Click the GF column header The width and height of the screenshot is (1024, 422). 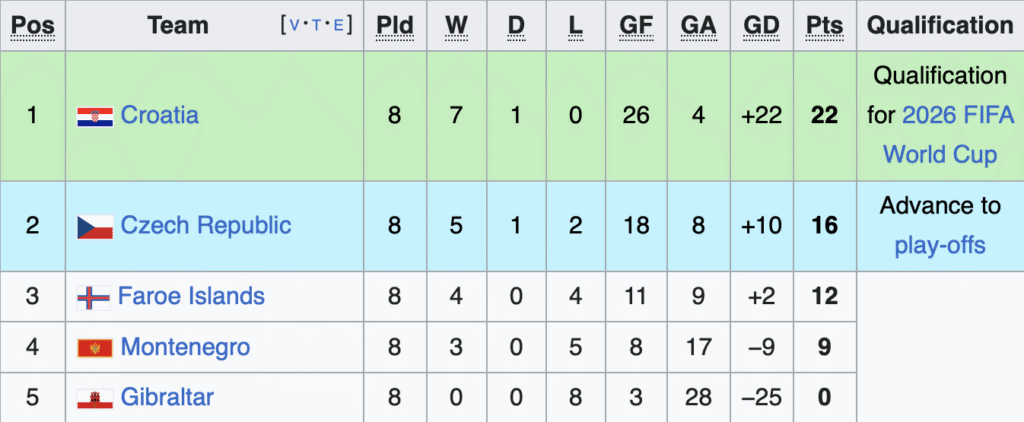(x=637, y=26)
